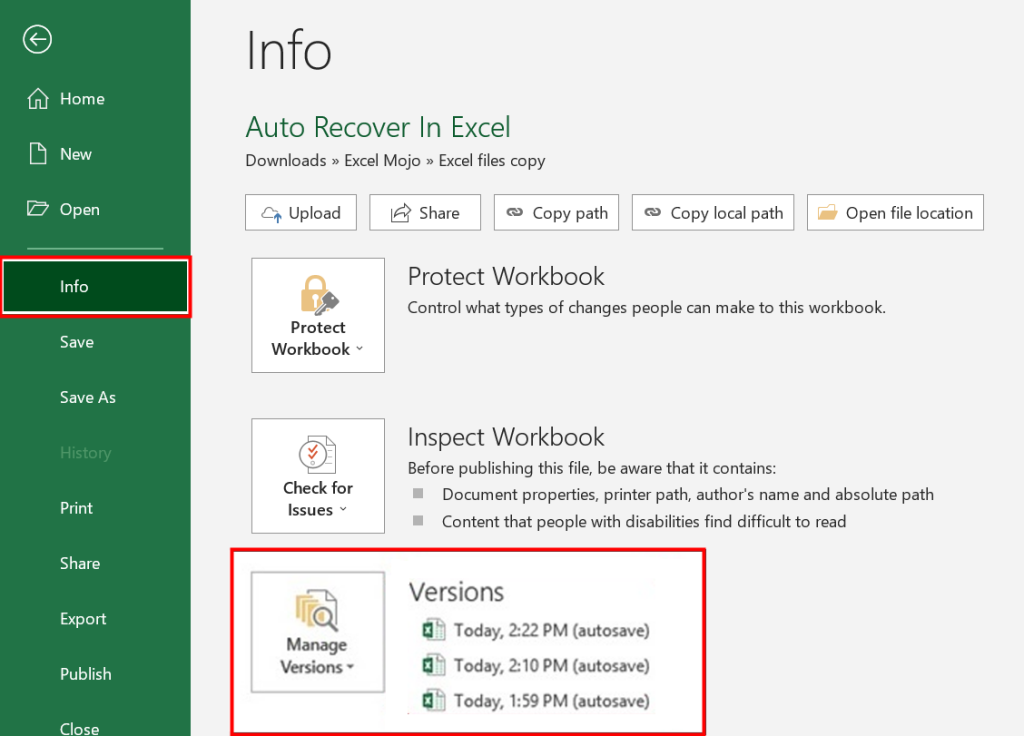The height and width of the screenshot is (736, 1024).
Task: Click the Copy local path button label
Action: coord(727,214)
